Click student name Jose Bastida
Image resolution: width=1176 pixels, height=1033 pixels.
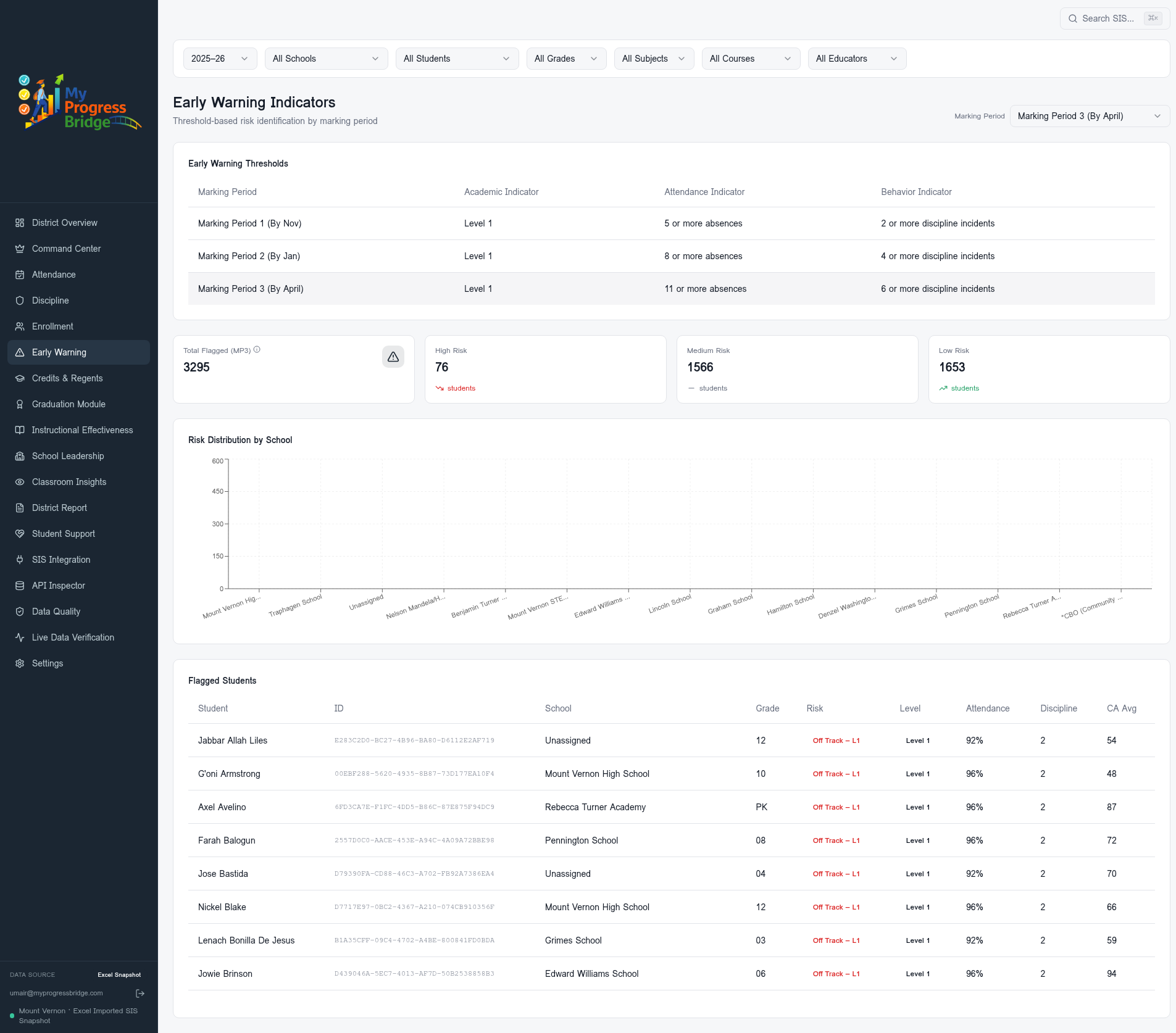223,874
